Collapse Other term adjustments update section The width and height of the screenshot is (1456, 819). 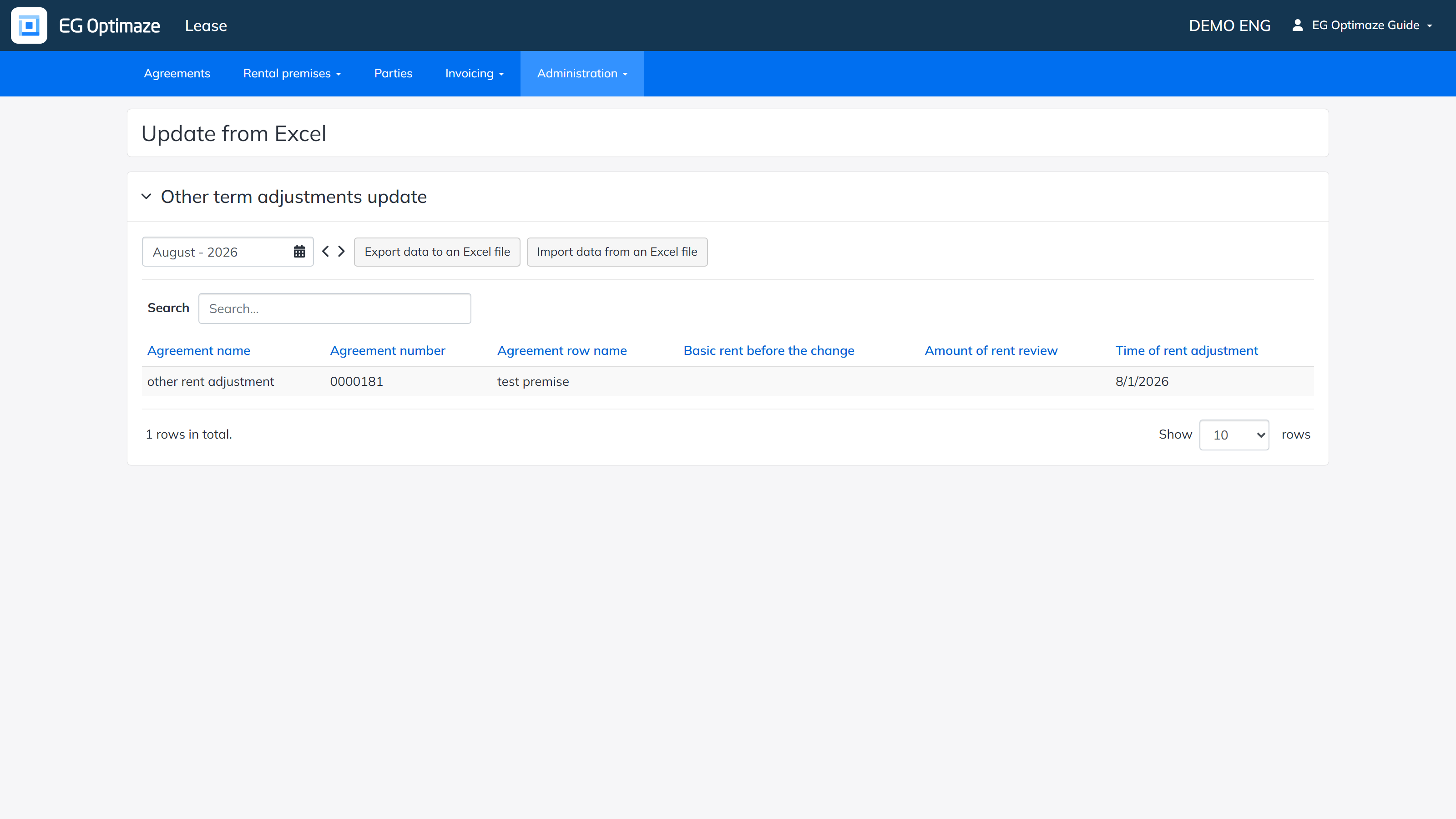tap(147, 197)
